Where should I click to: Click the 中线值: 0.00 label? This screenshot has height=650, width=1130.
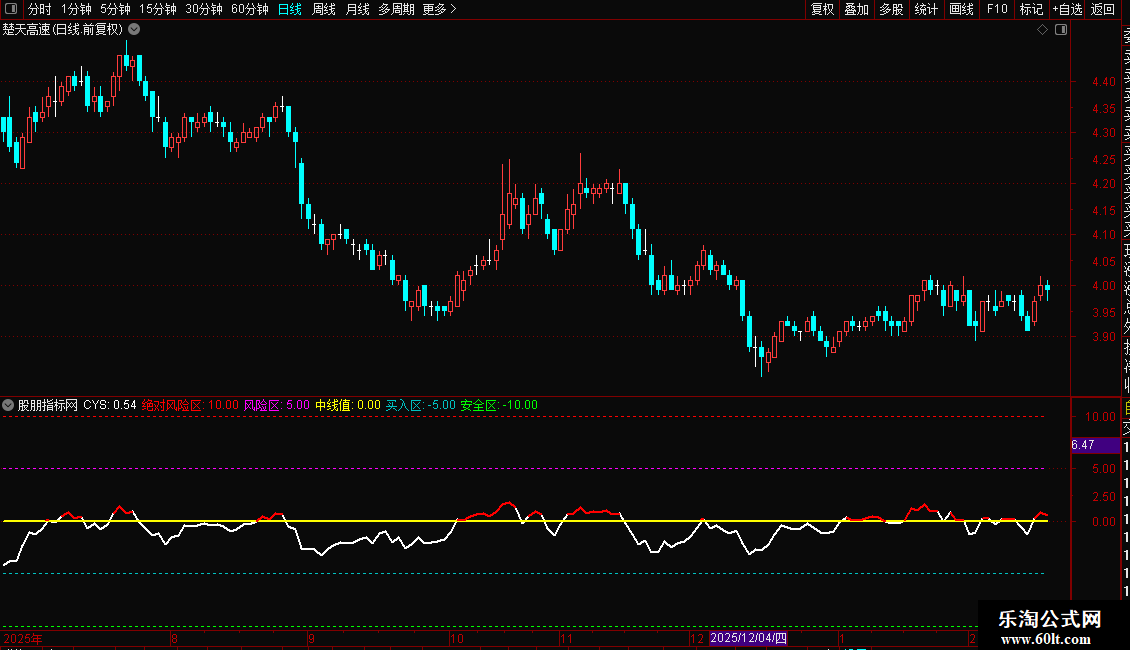(348, 405)
